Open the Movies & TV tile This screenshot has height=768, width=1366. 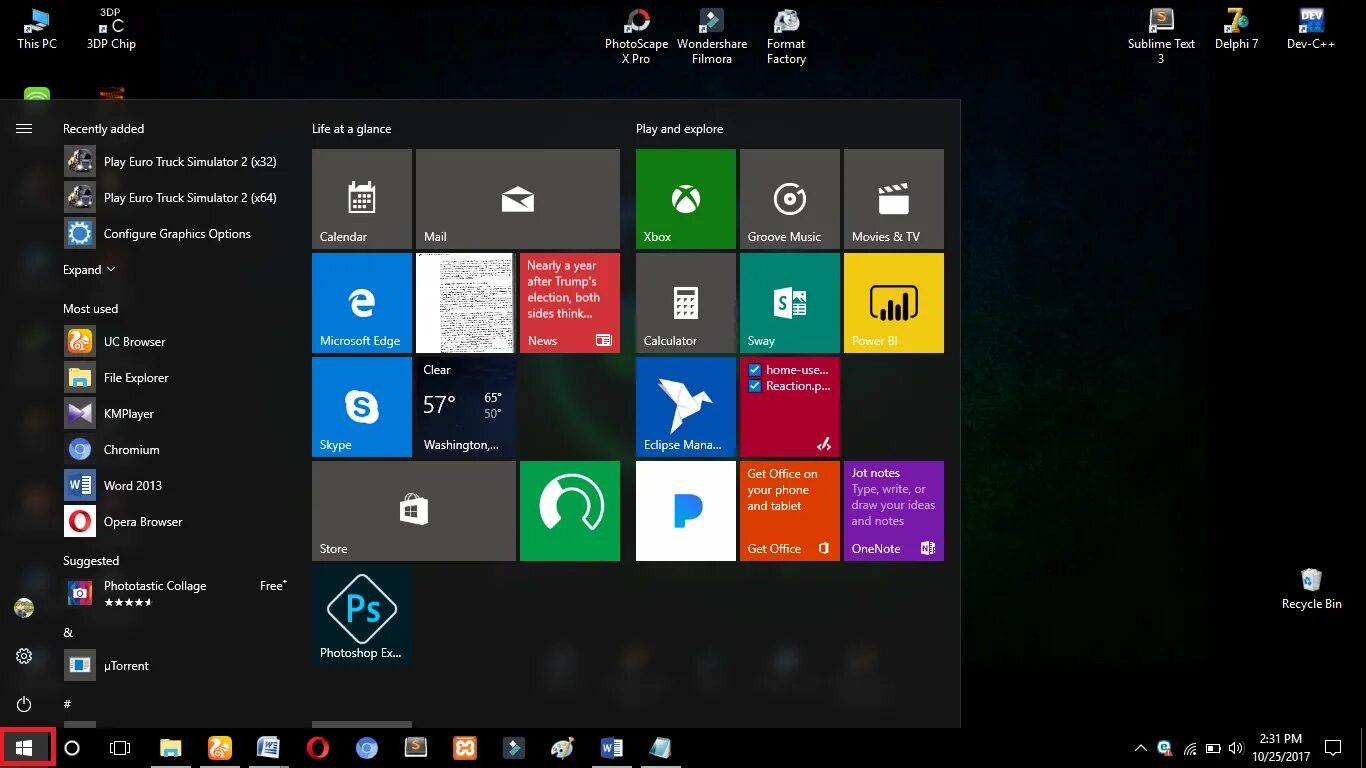pyautogui.click(x=894, y=199)
